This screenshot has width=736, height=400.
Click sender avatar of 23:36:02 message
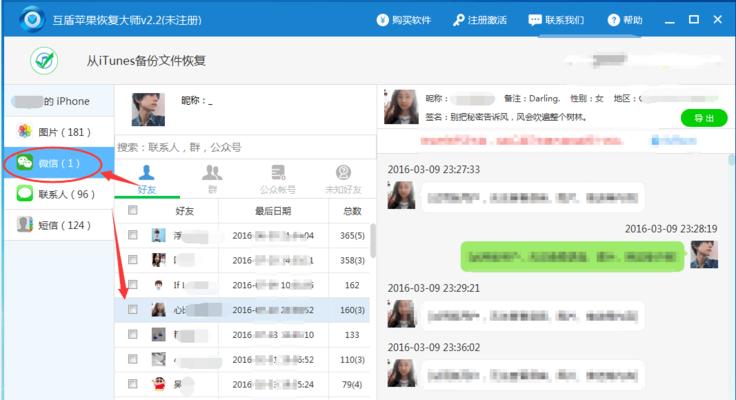pyautogui.click(x=401, y=373)
